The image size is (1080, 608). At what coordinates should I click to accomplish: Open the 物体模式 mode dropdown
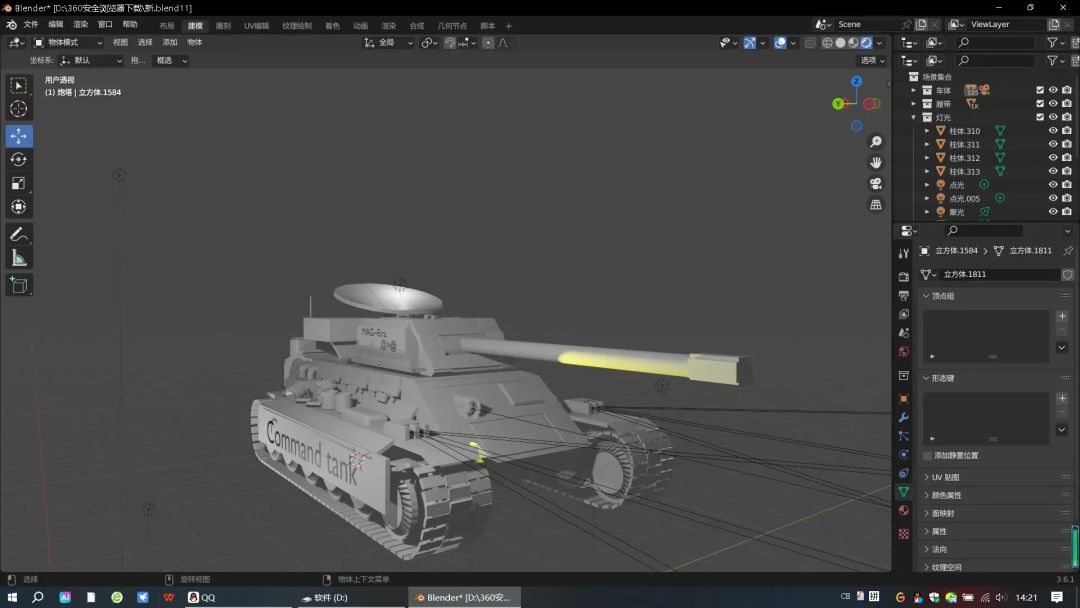[69, 43]
